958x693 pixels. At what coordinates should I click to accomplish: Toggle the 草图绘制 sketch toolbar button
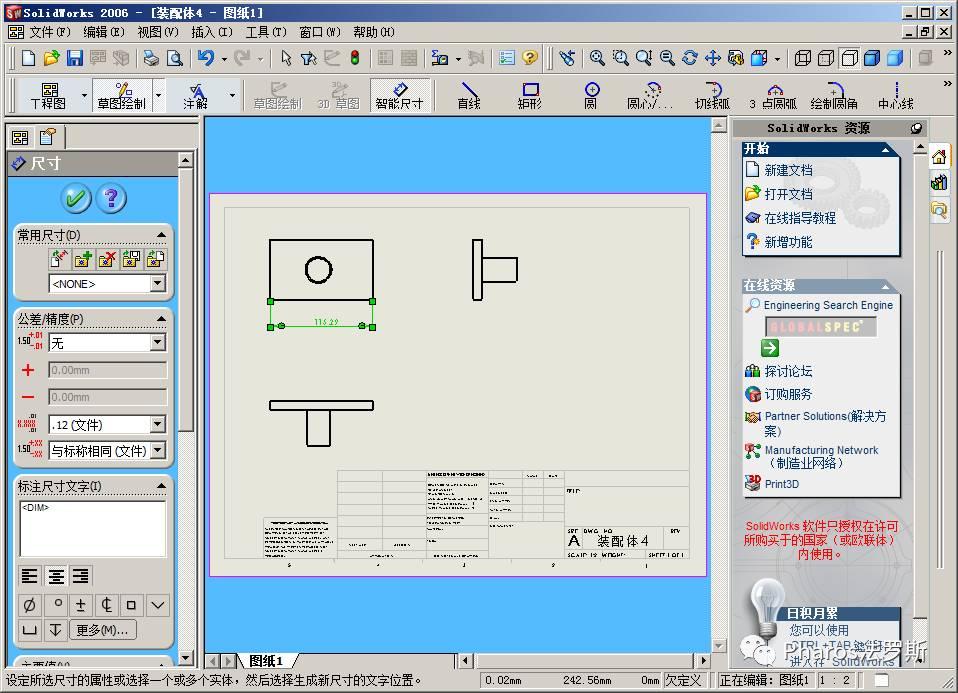pos(121,95)
